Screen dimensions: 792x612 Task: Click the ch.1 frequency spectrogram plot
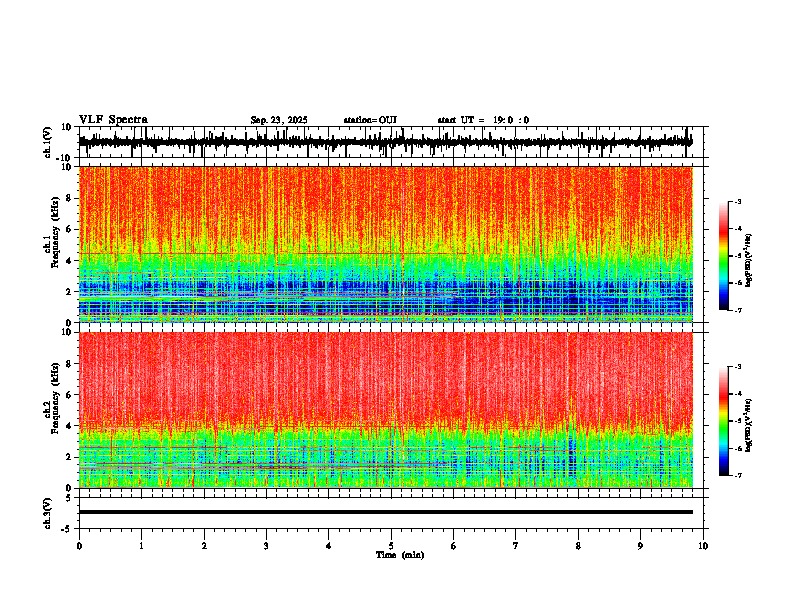coord(386,244)
